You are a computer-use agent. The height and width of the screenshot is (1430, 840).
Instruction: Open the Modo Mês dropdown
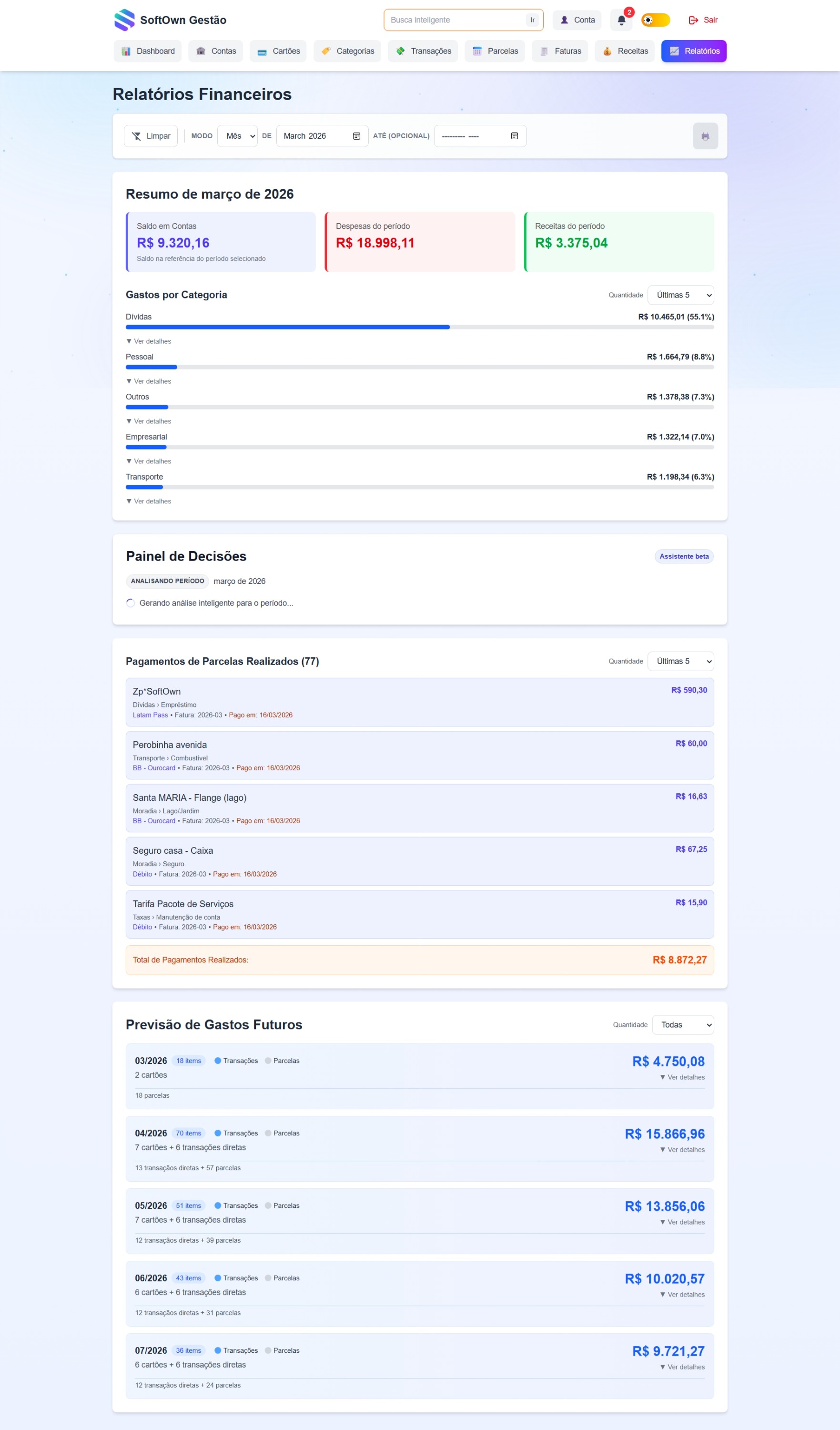click(x=237, y=136)
